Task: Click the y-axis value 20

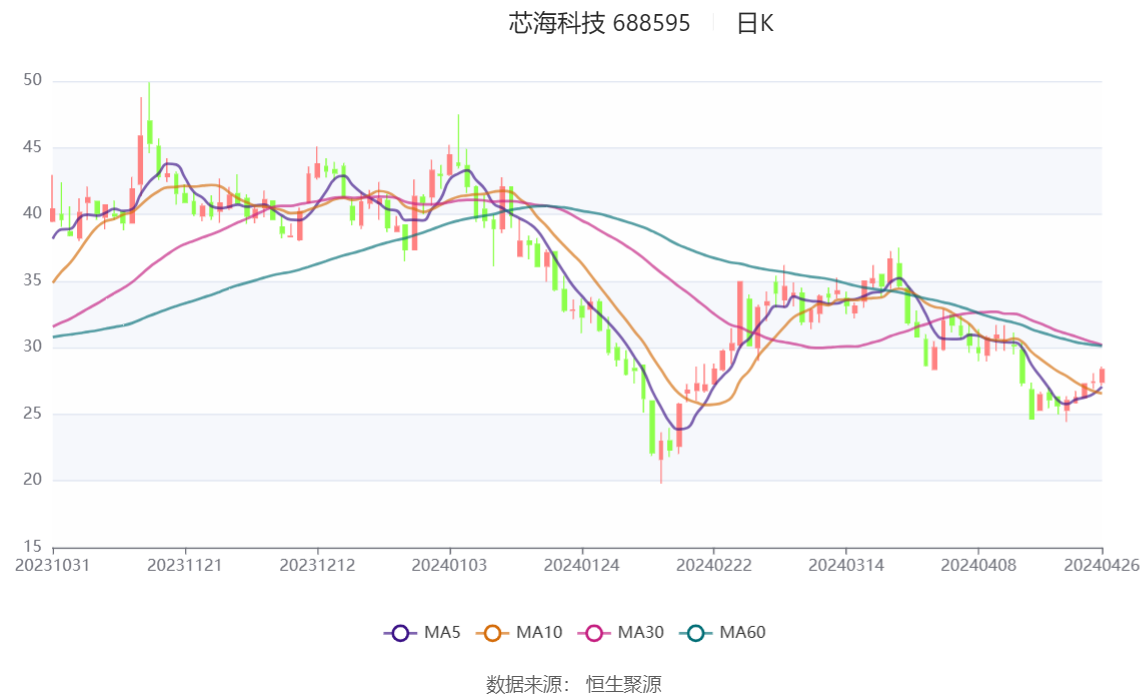Action: pyautogui.click(x=32, y=479)
